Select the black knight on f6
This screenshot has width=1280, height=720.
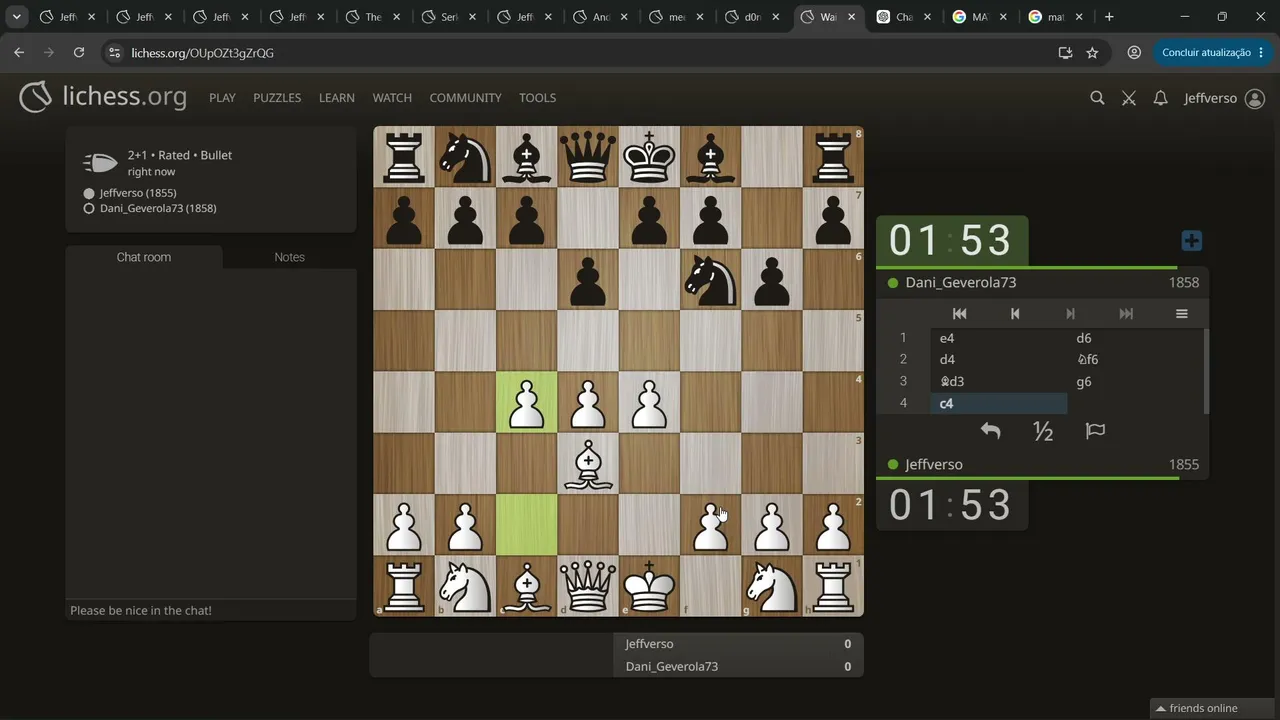coord(711,280)
